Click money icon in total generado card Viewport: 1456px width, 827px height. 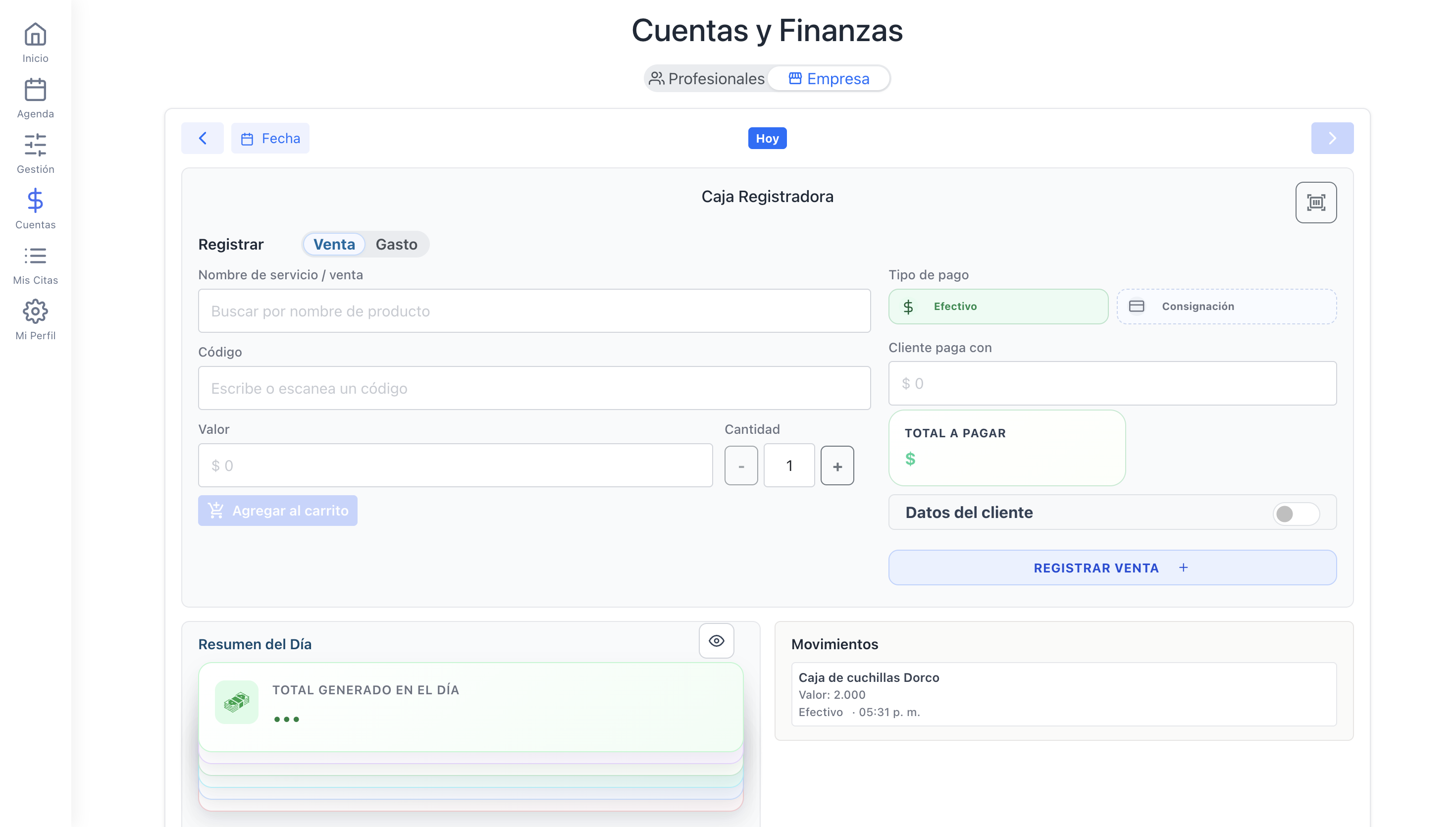237,702
